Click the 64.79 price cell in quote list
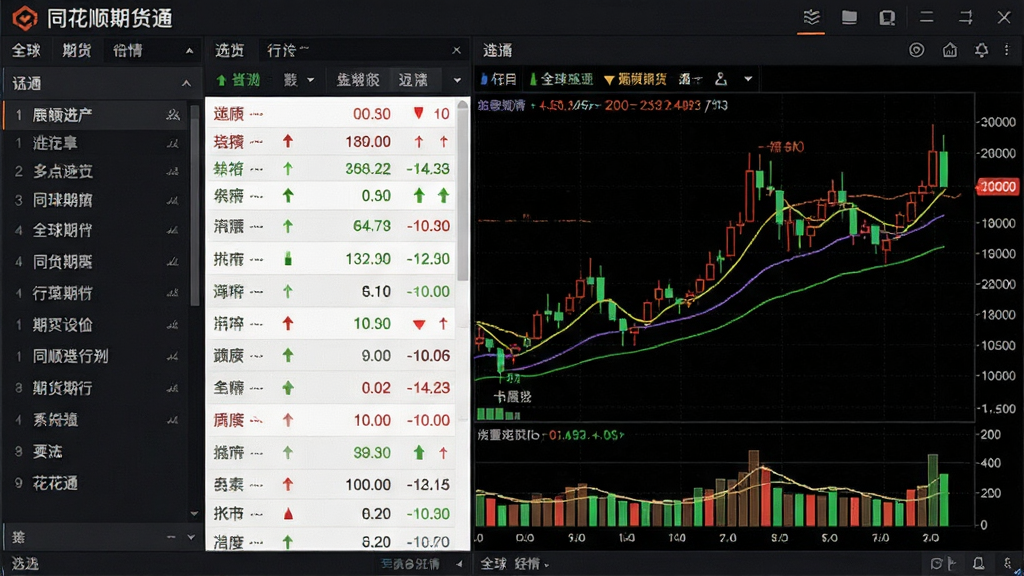This screenshot has width=1024, height=576. point(372,226)
